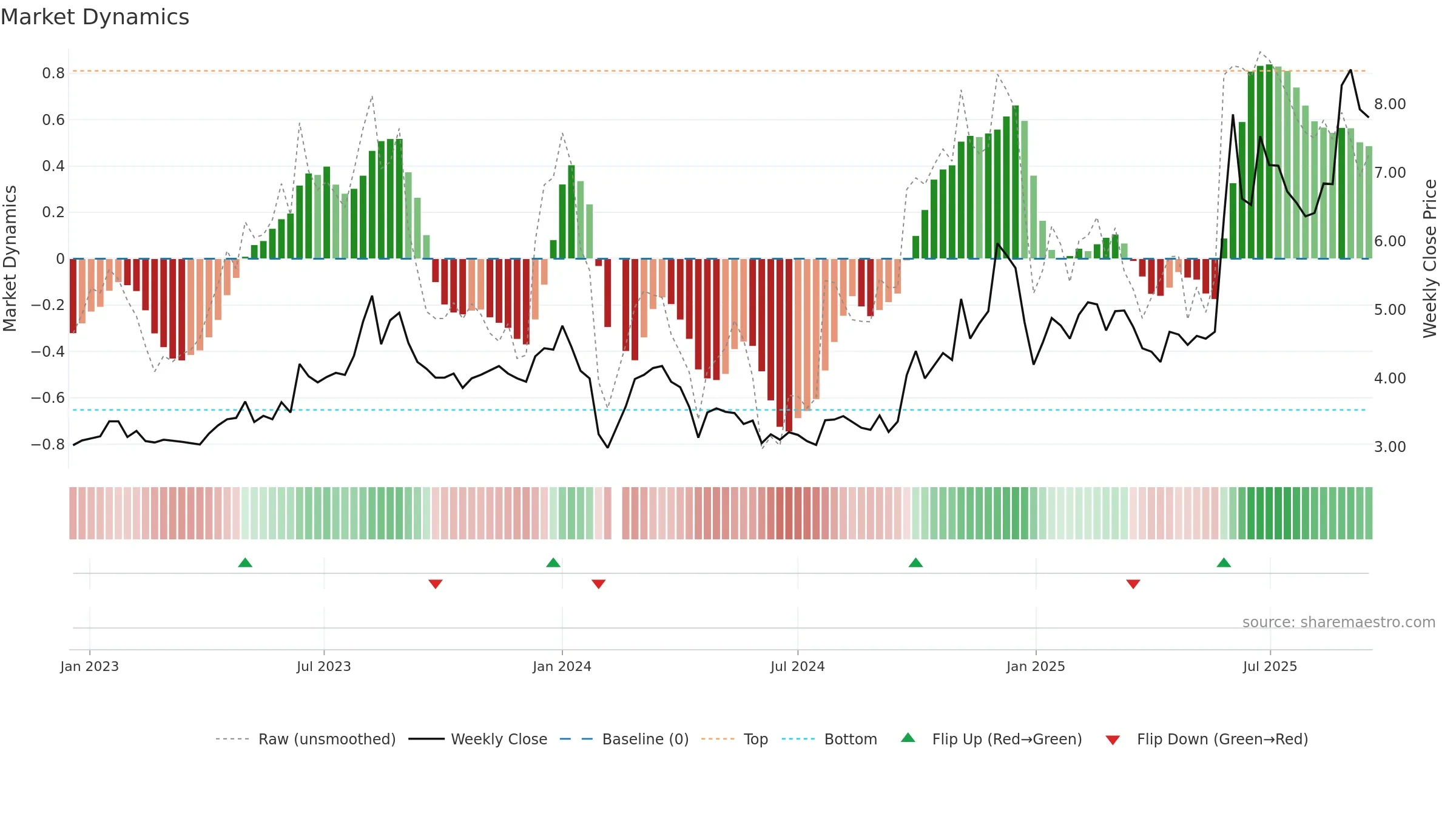Click the 3.00 price axis tick label

(1390, 447)
